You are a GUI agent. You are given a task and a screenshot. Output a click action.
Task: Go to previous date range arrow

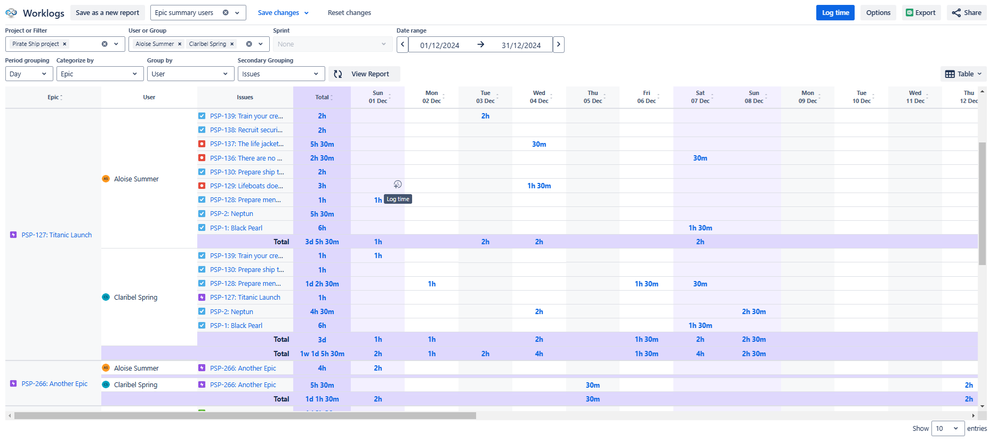pos(402,45)
